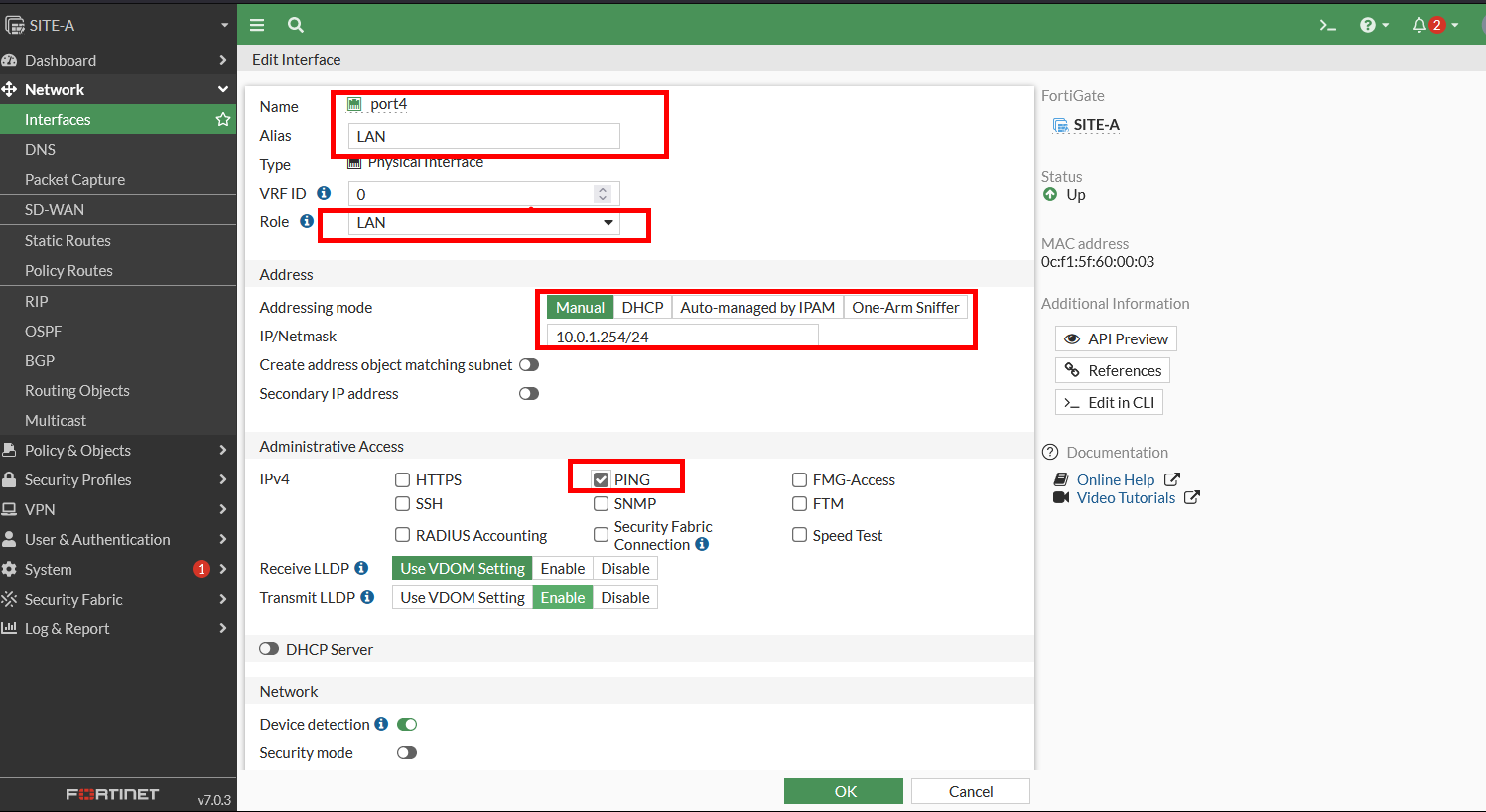Image resolution: width=1486 pixels, height=812 pixels.
Task: Open the help question mark menu
Action: 1373,25
